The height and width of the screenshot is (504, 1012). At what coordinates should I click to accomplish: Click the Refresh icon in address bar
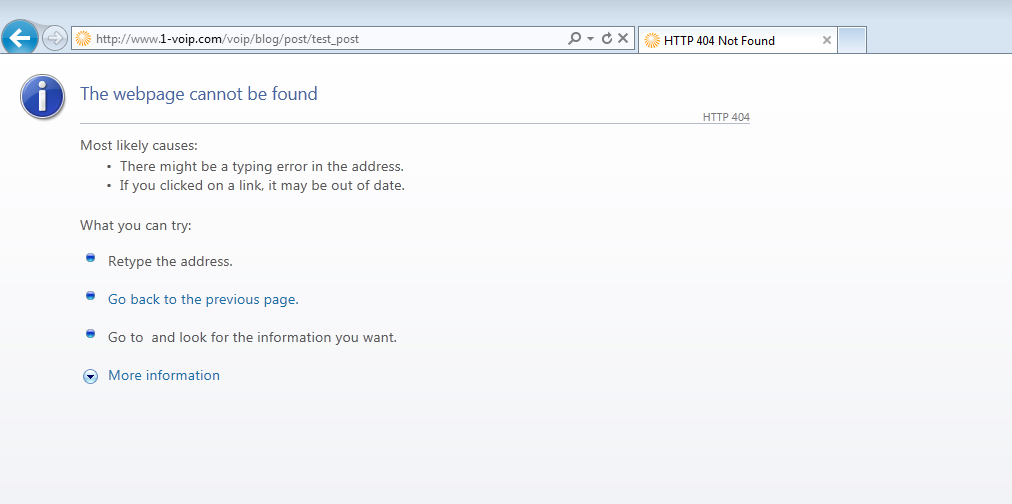(607, 39)
